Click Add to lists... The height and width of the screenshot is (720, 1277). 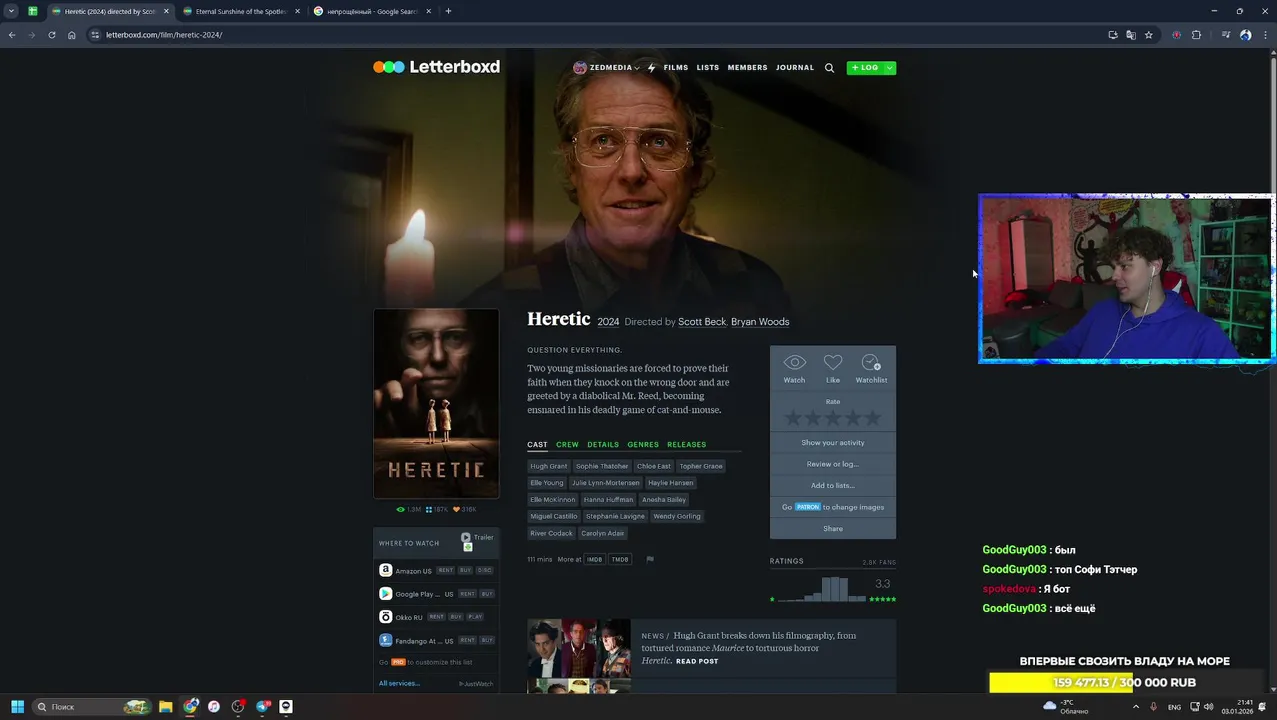[833, 485]
